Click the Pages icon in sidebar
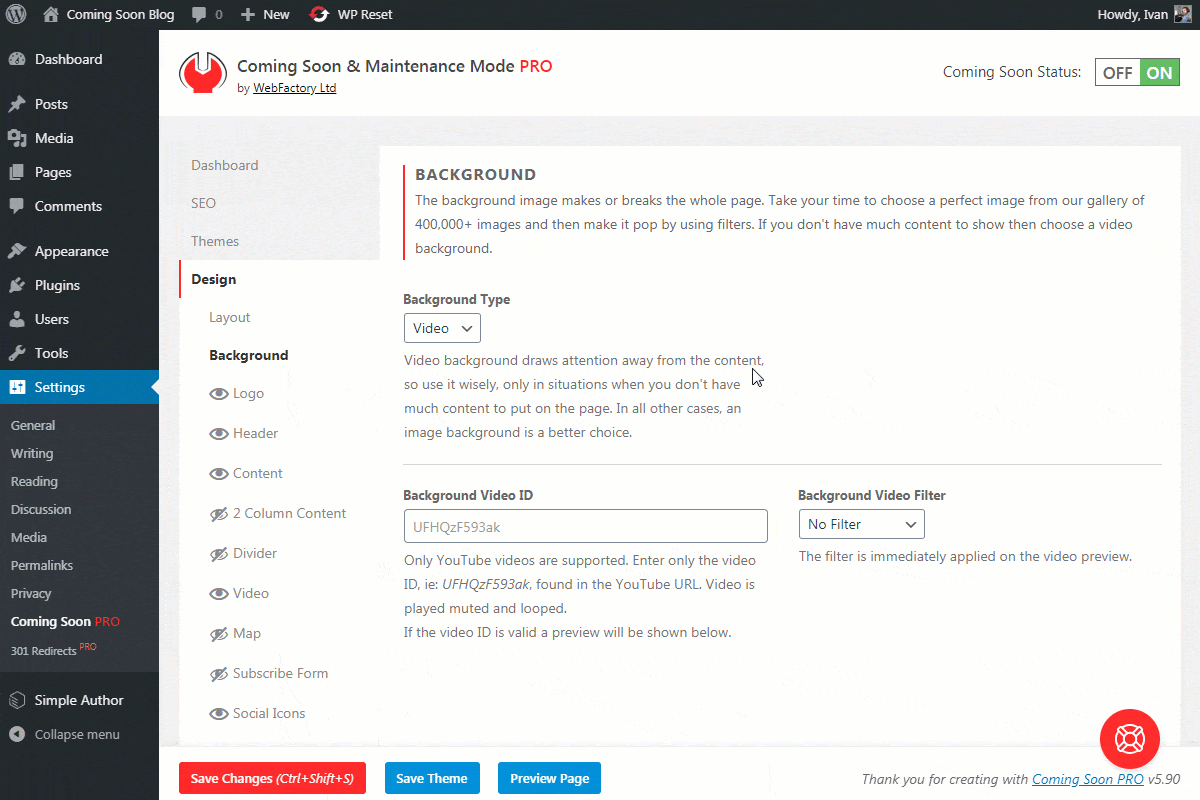This screenshot has width=1200, height=800. pyautogui.click(x=17, y=172)
